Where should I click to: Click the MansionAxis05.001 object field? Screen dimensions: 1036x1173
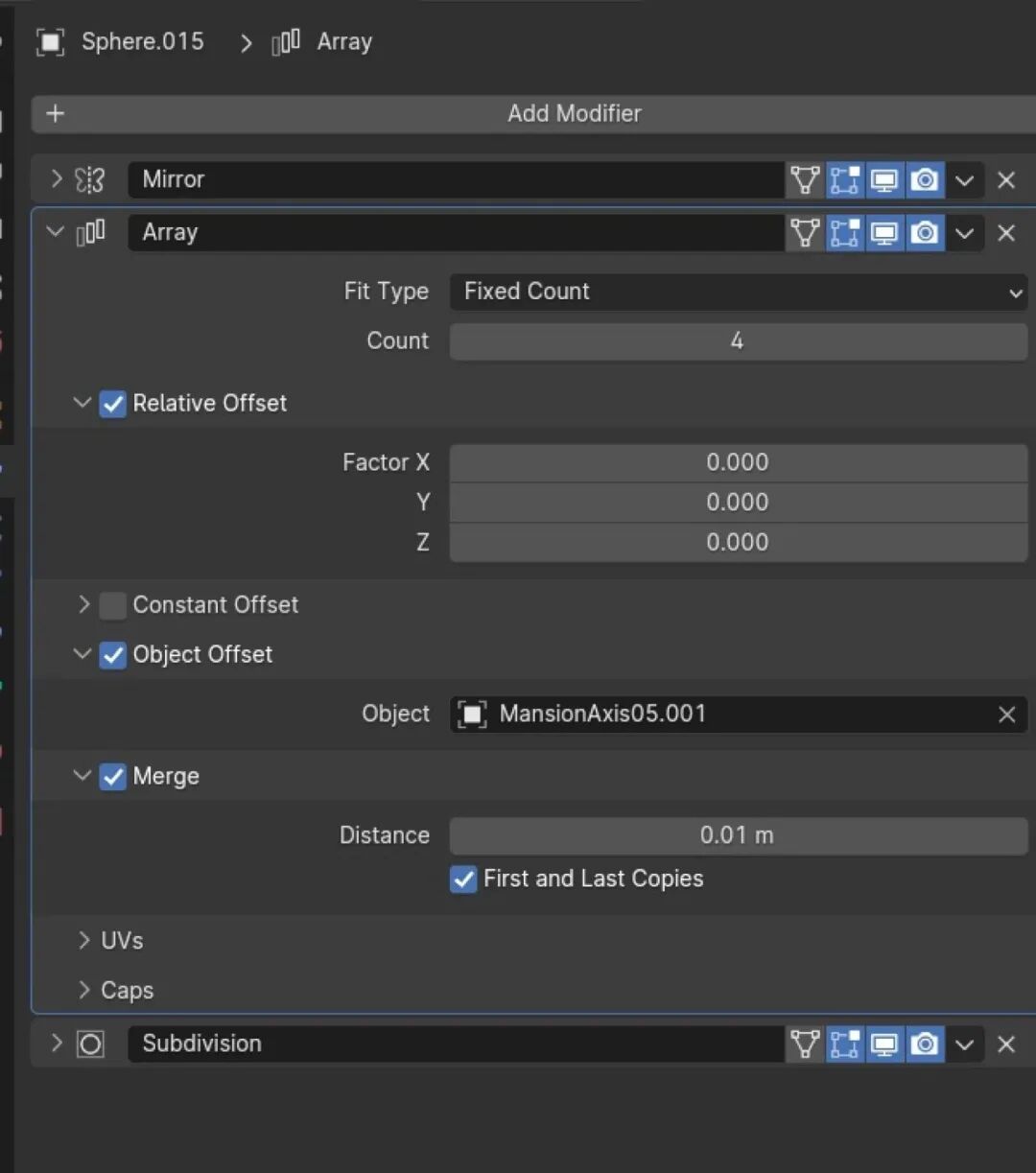coord(738,715)
